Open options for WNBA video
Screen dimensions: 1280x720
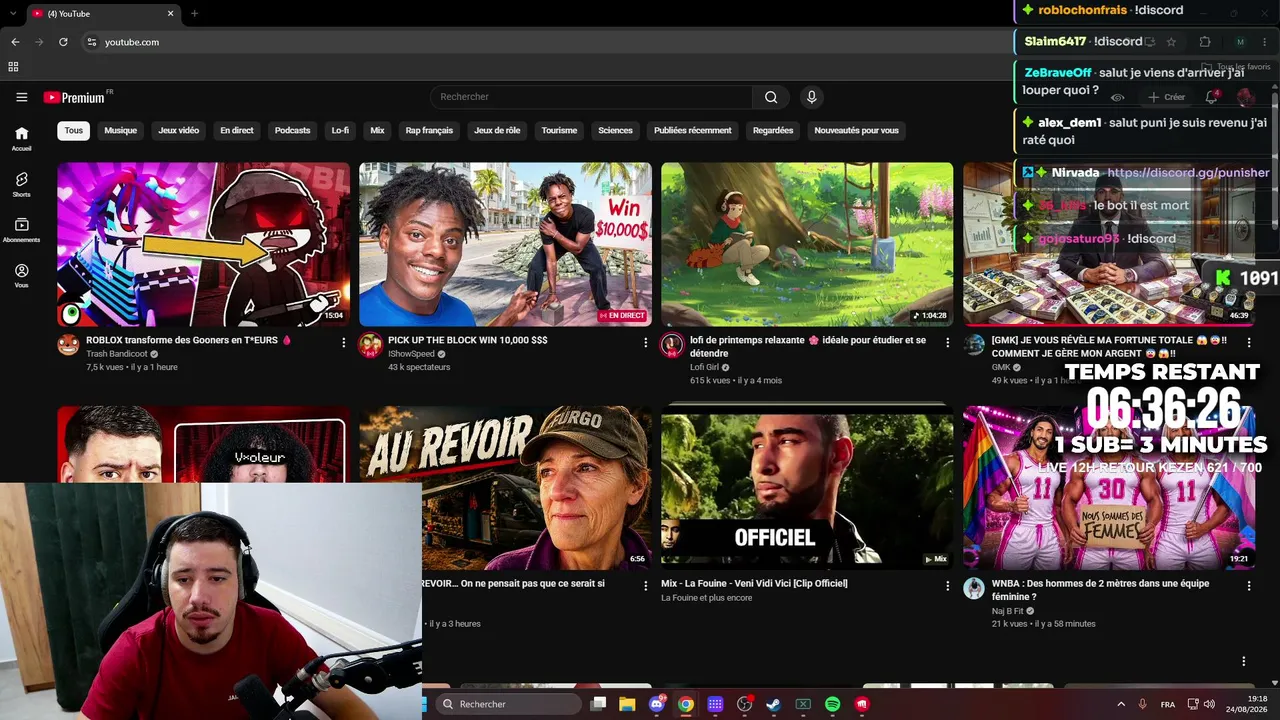pos(1249,585)
